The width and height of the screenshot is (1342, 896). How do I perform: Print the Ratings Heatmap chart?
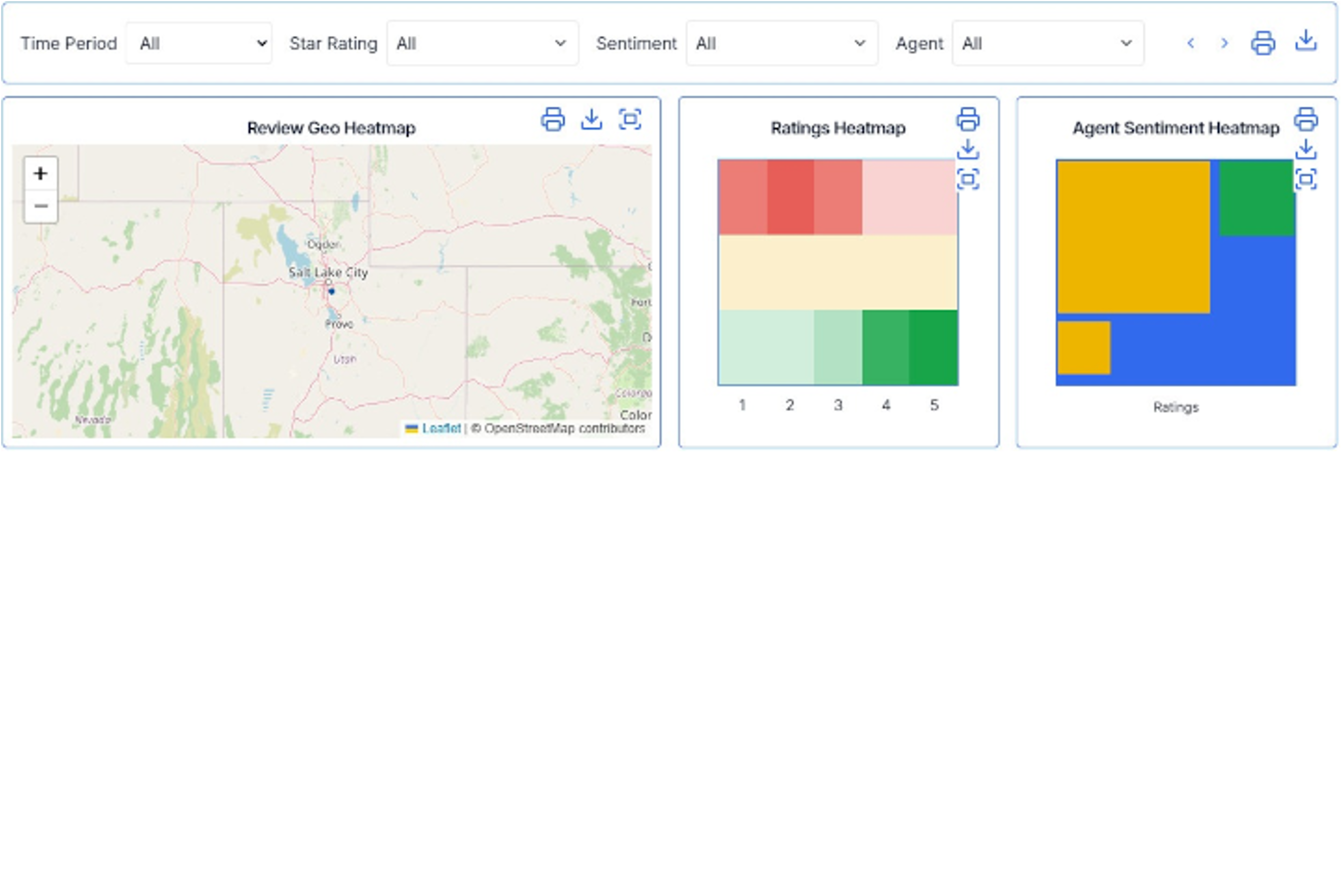click(x=968, y=119)
